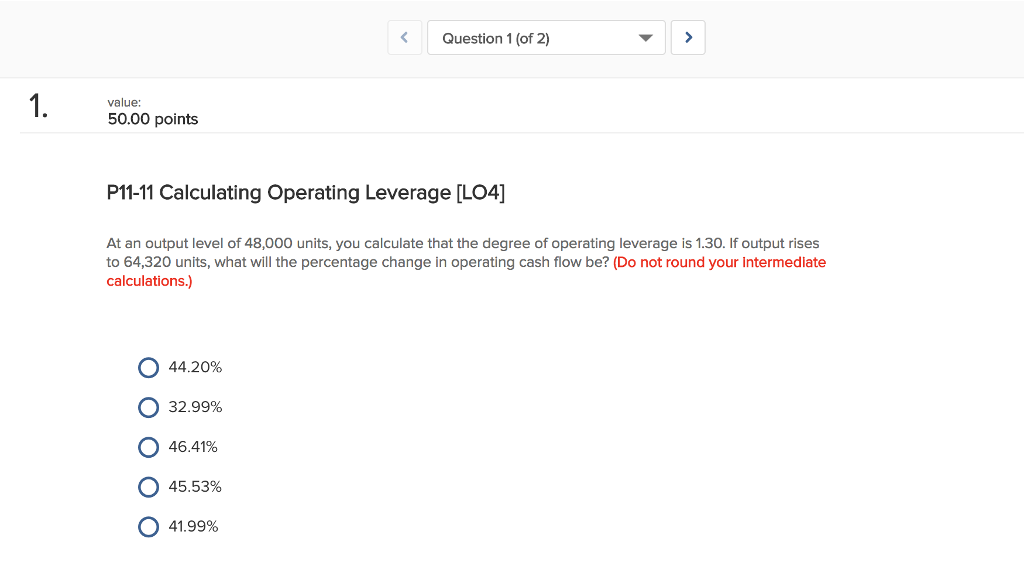Click the P11-11 problem title heading
Image resolution: width=1024 pixels, height=576 pixels.
(305, 192)
